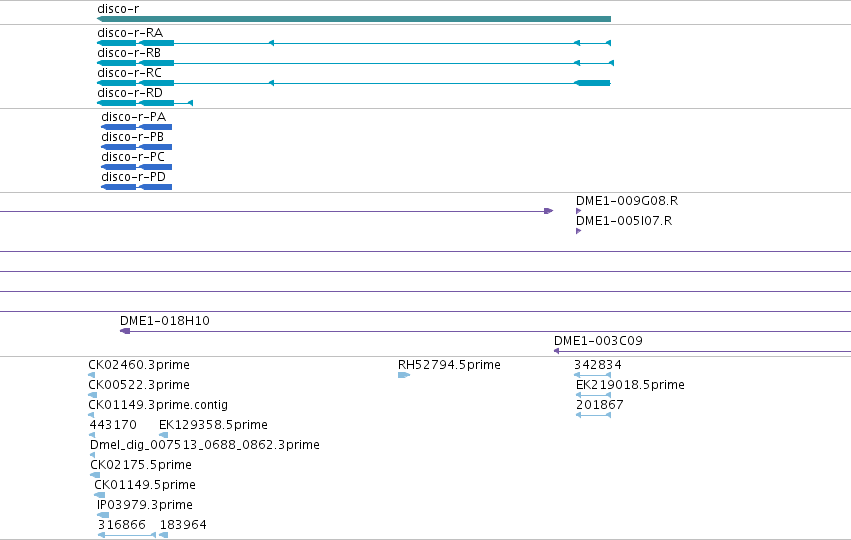Select the CK01149.3prime.contig label
This screenshot has width=851, height=540.
pyautogui.click(x=158, y=405)
